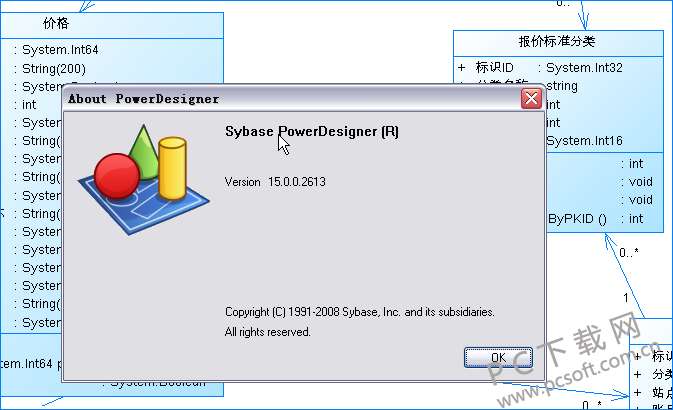Click the Copyright 1991-2008 Sybase line
Viewport: 673px width, 410px height.
(360, 312)
